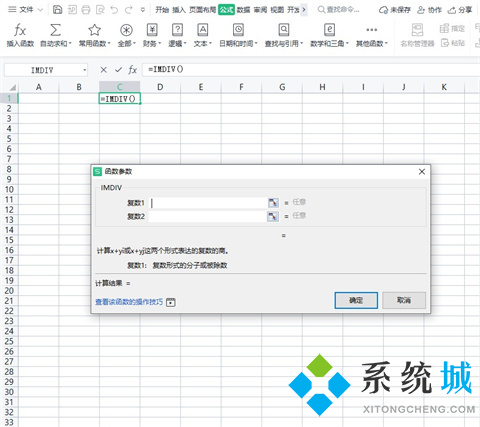Image resolution: width=480 pixels, height=427 pixels.
Task: Open the 文本 functions dropdown
Action: [x=203, y=35]
